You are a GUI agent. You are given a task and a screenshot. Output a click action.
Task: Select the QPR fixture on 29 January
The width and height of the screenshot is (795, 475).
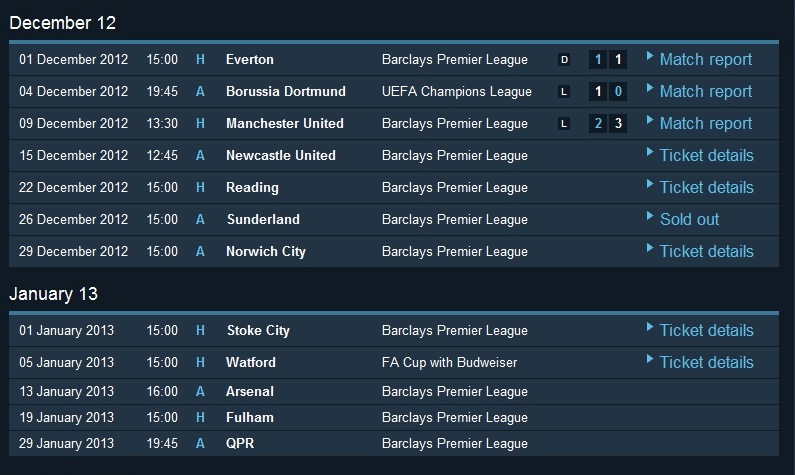(393, 443)
